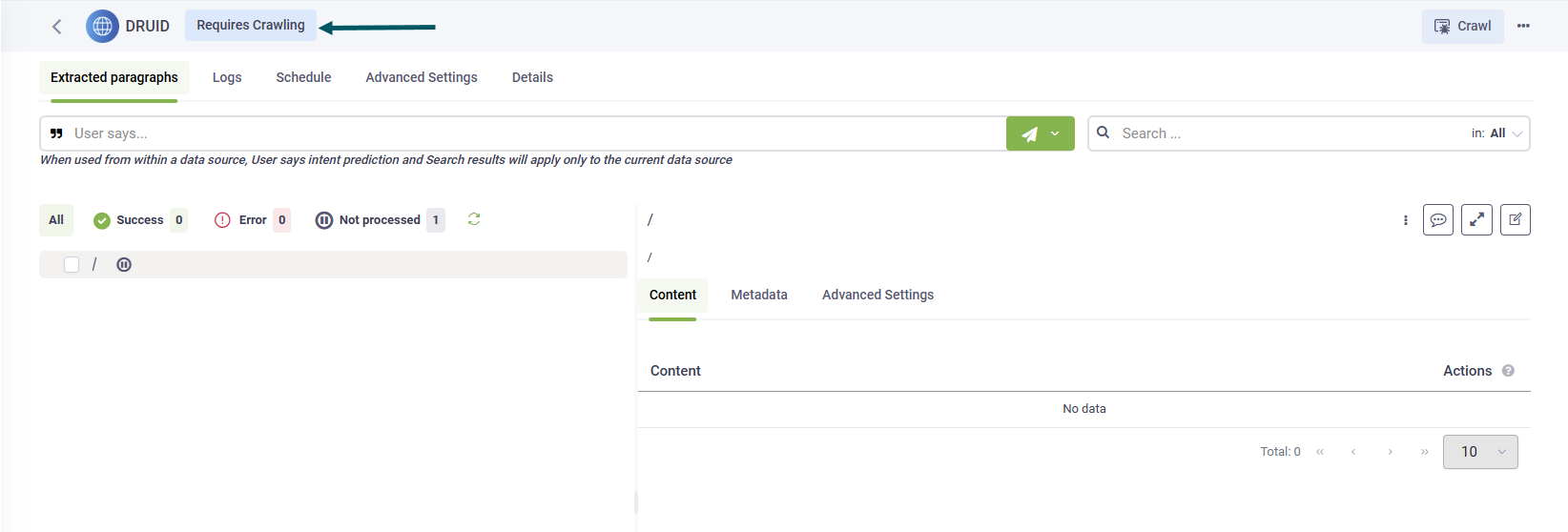Click into the User says input field
This screenshot has width=1568, height=532.
pos(534,133)
